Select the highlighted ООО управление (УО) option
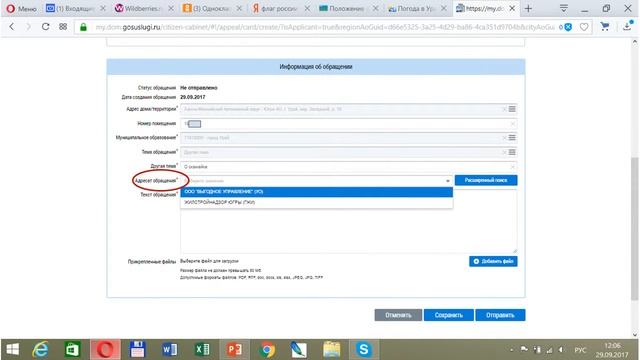 click(x=317, y=191)
